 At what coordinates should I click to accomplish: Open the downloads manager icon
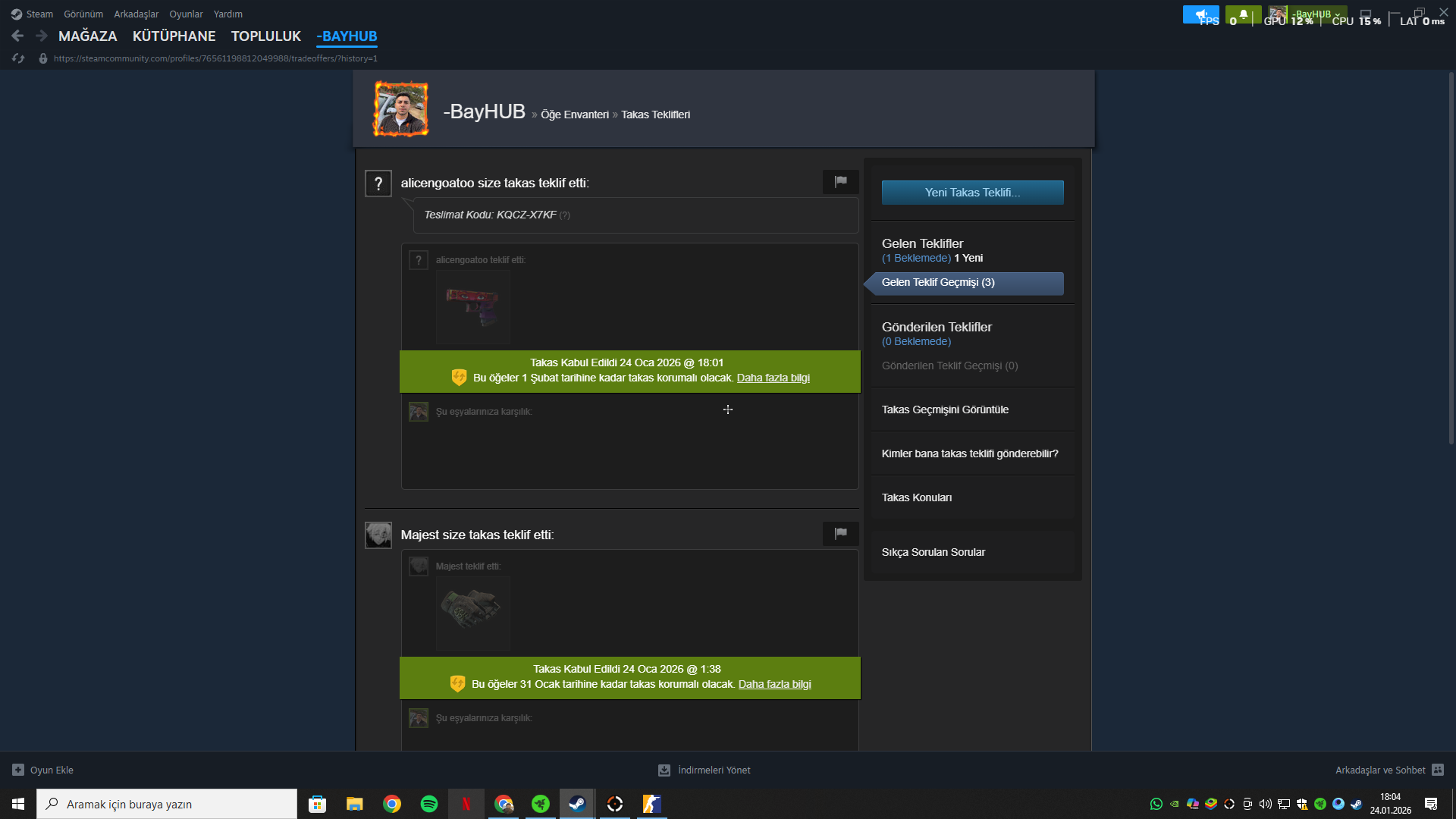point(664,770)
